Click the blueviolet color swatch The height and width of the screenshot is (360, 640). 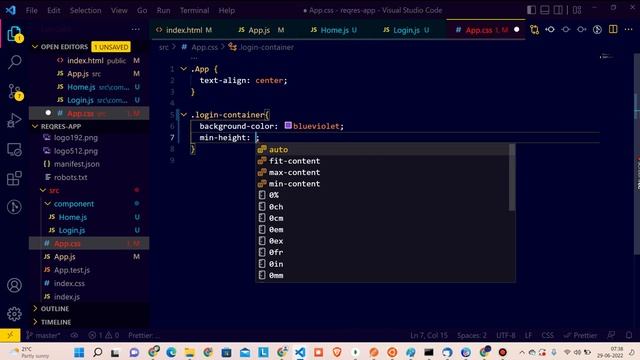click(288, 125)
